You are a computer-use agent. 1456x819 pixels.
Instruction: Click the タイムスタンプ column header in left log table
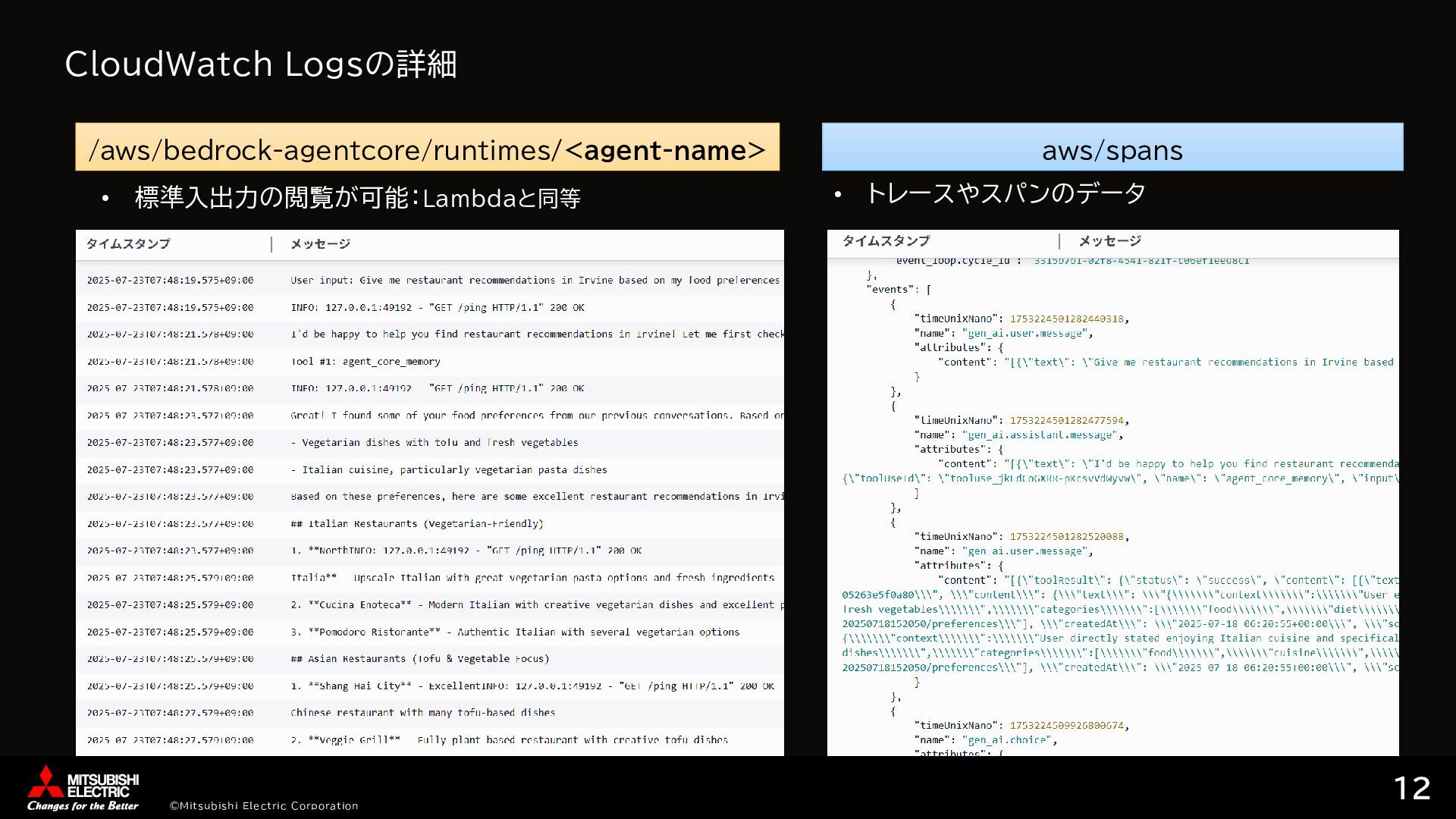[127, 243]
